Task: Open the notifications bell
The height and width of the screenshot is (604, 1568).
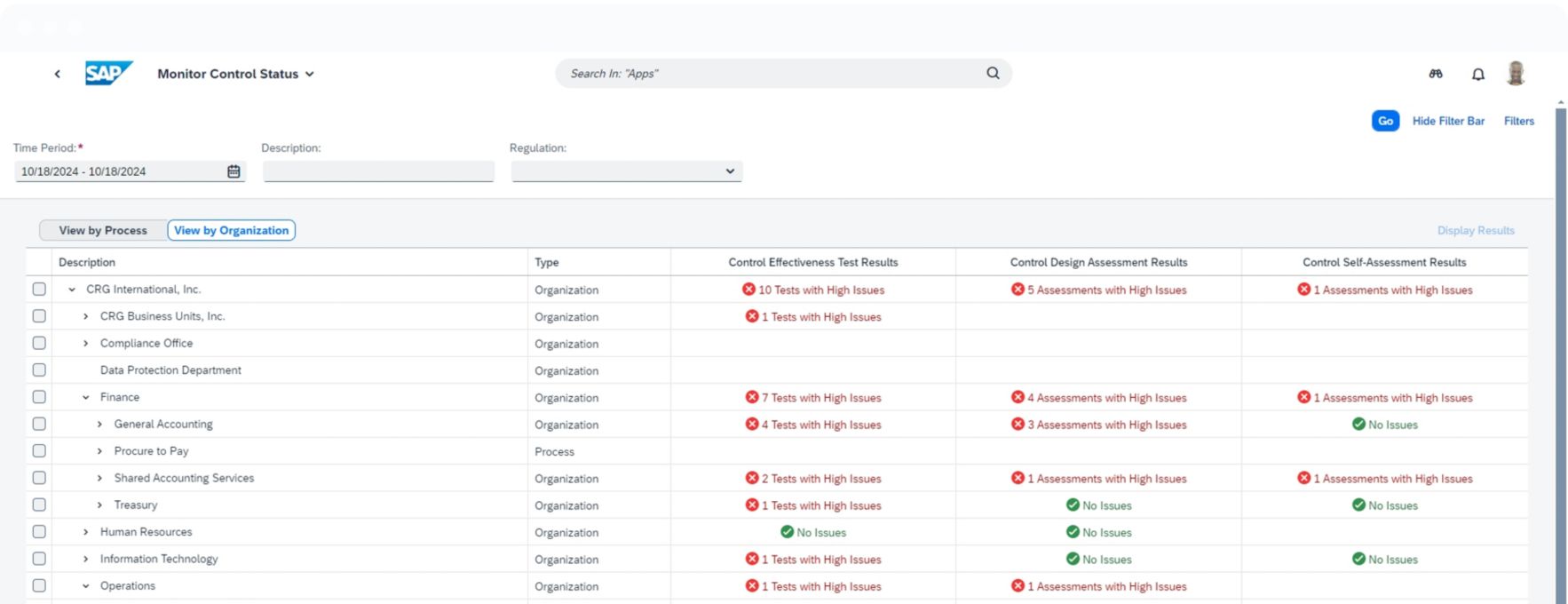Action: tap(1477, 75)
